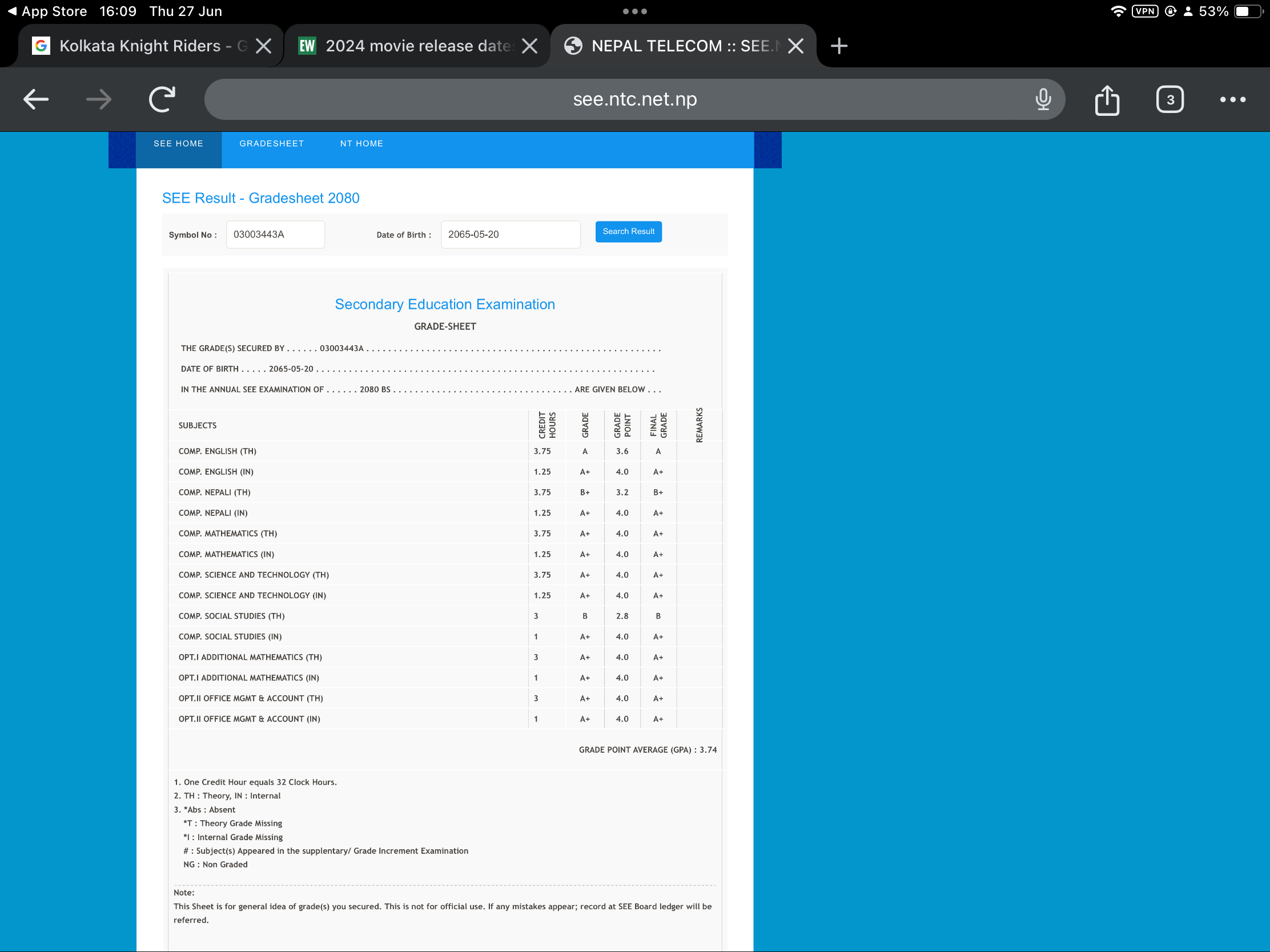Switch to Kolkata Knight Riders tab

pos(139,46)
